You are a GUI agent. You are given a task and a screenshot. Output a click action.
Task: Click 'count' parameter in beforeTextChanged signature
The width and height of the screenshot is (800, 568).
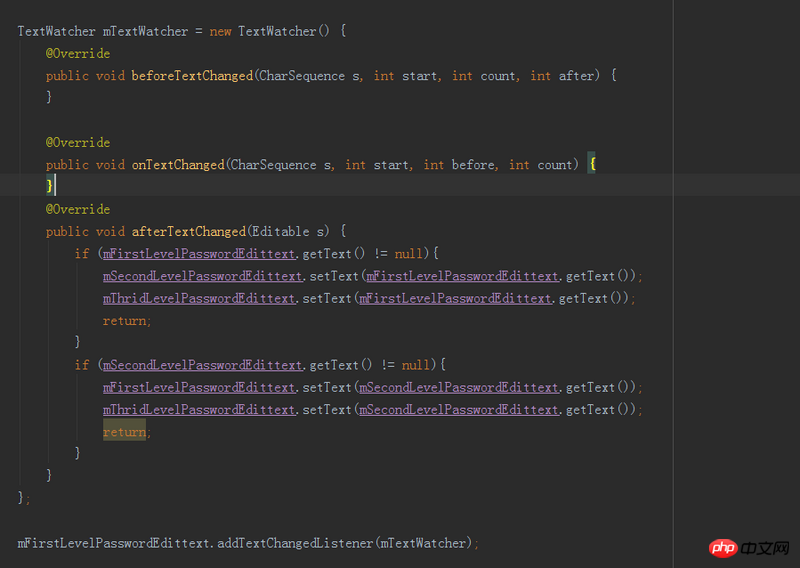pyautogui.click(x=497, y=76)
